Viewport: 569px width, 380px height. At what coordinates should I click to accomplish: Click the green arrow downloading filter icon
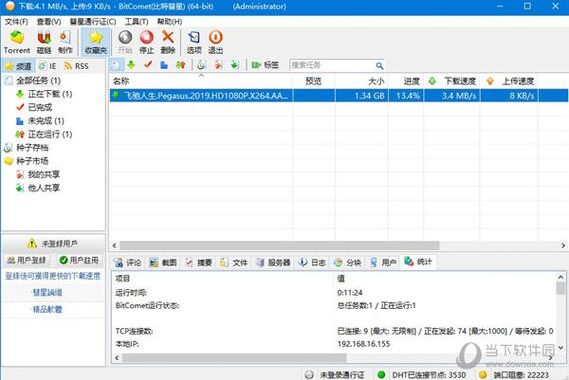point(131,65)
